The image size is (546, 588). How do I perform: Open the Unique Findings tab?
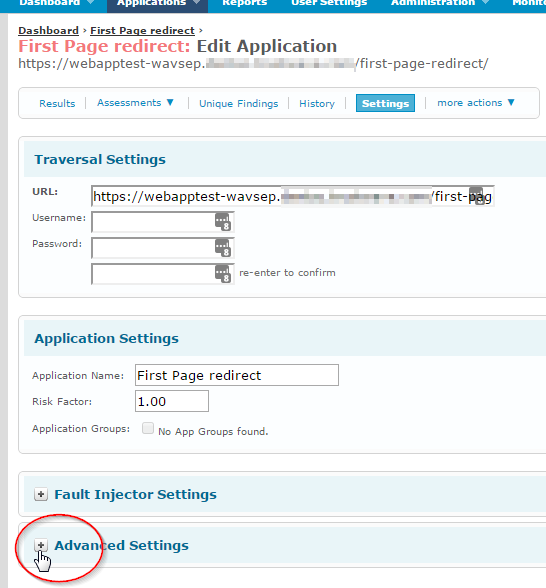(238, 104)
